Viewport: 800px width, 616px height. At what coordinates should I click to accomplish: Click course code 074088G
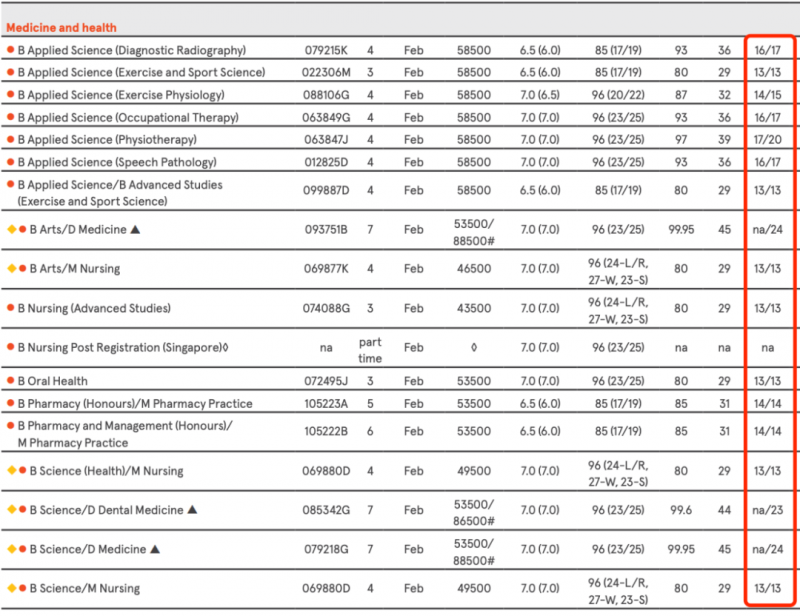pos(326,308)
